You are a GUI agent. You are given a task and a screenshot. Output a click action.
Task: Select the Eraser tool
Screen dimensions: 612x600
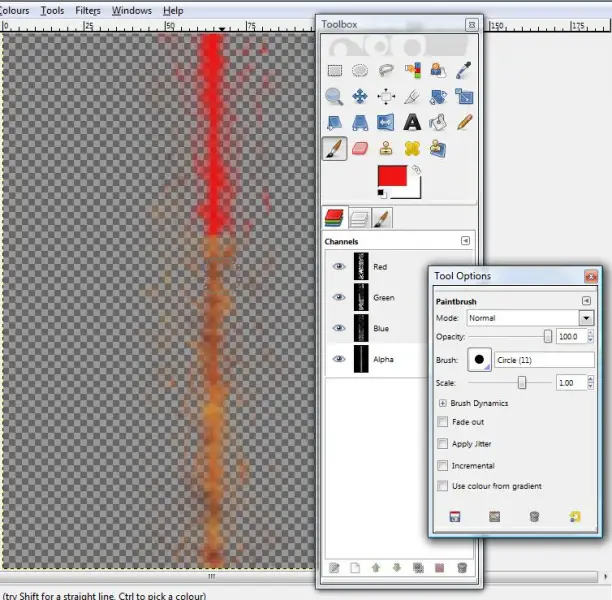point(360,149)
